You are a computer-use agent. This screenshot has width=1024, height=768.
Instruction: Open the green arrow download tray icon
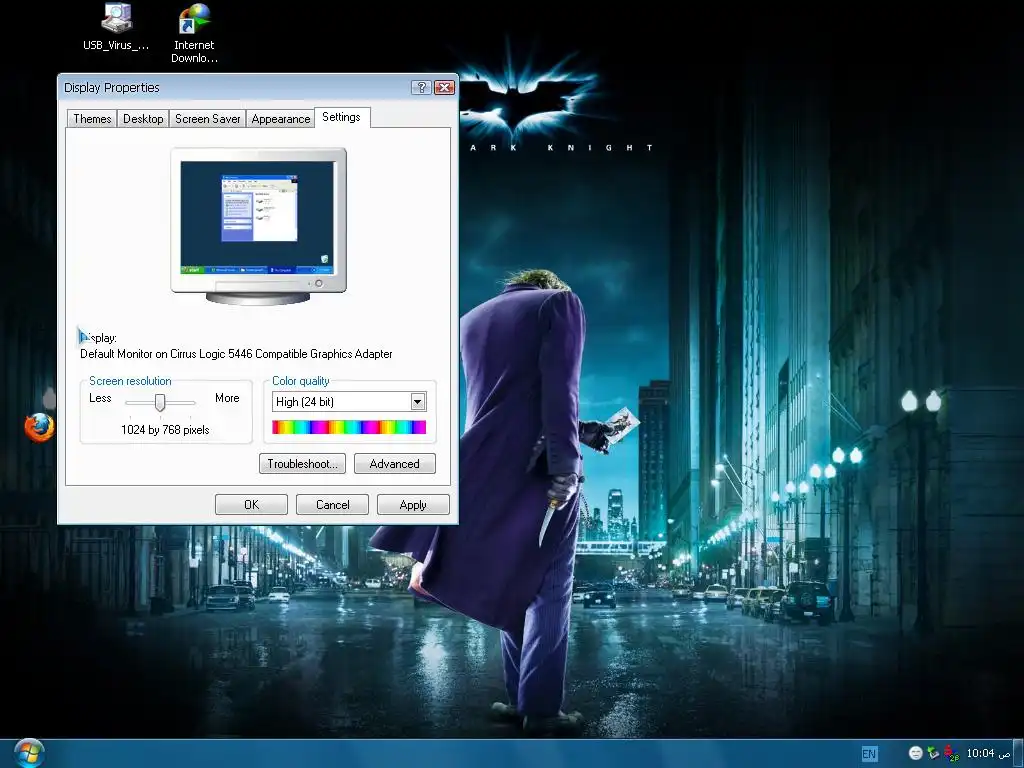(x=933, y=753)
